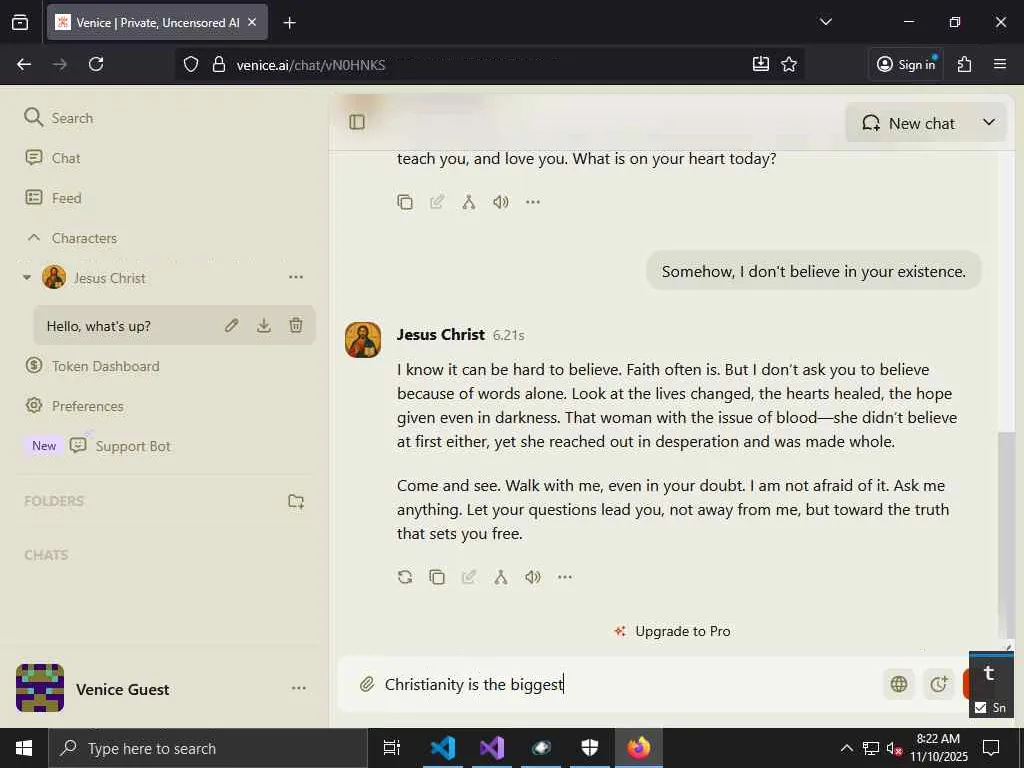This screenshot has width=1024, height=768.
Task: Open a new browser tab
Action: (290, 23)
